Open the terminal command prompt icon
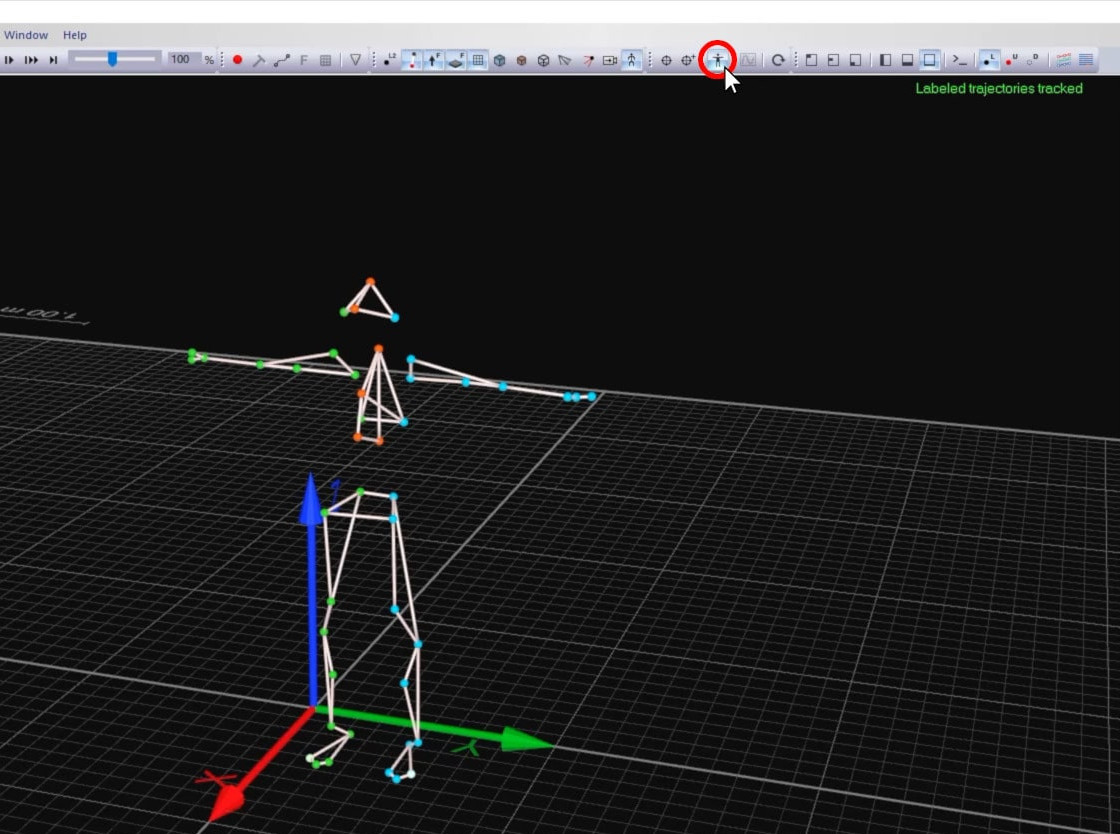The width and height of the screenshot is (1120, 834). click(x=959, y=60)
